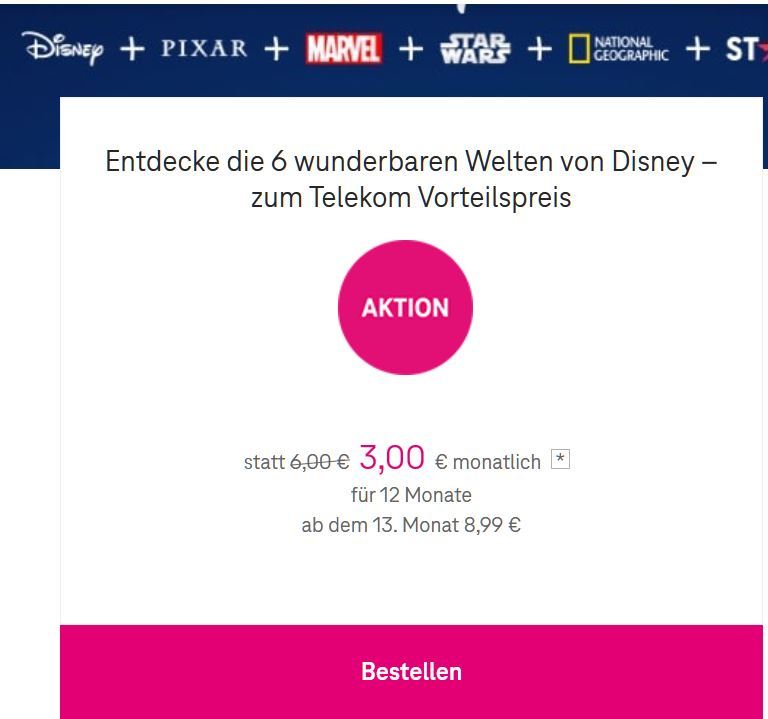Click the € monatlich label

coord(488,462)
